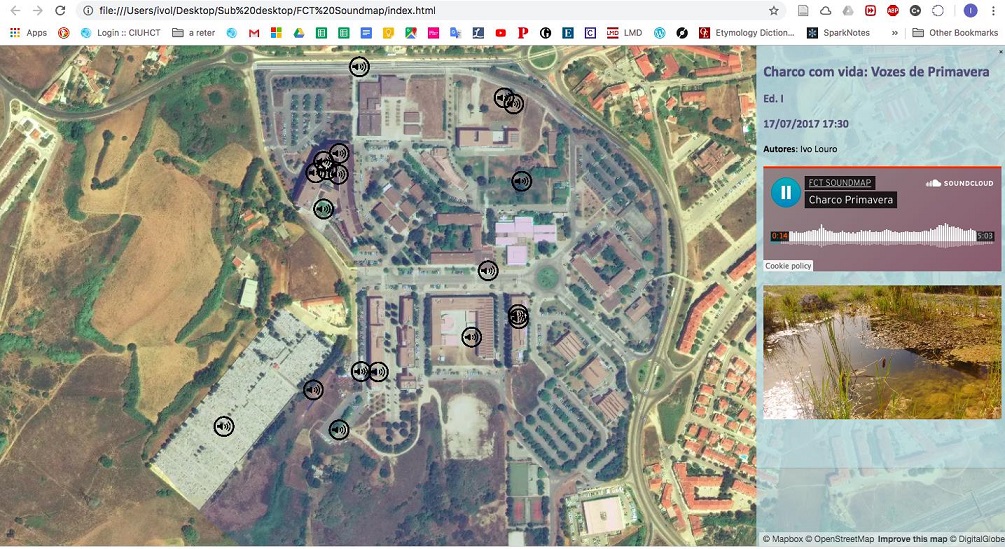Image resolution: width=1005 pixels, height=549 pixels.
Task: Open the Other Bookmarks folder
Action: pos(955,33)
